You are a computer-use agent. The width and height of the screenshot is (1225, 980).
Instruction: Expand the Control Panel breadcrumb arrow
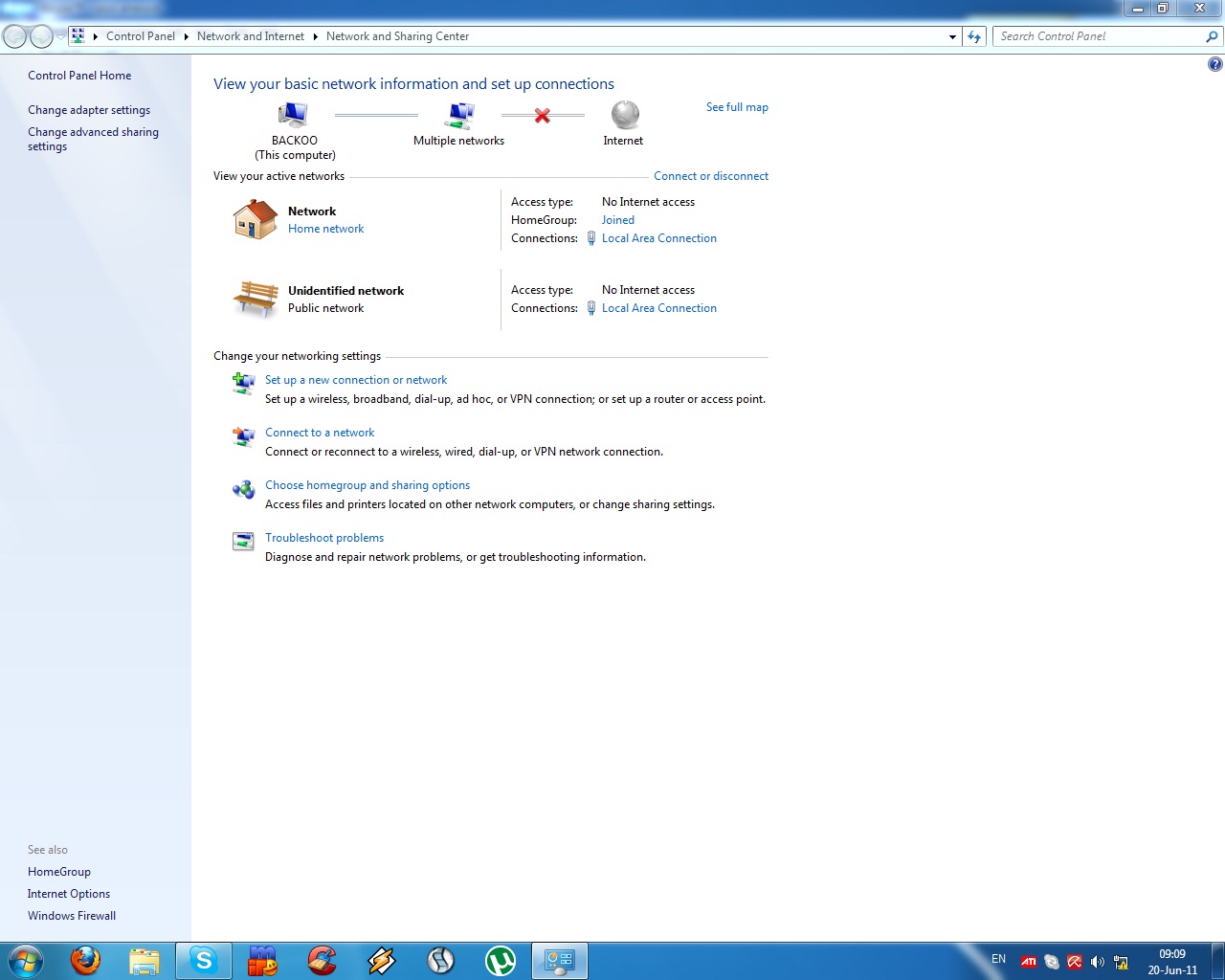[186, 36]
